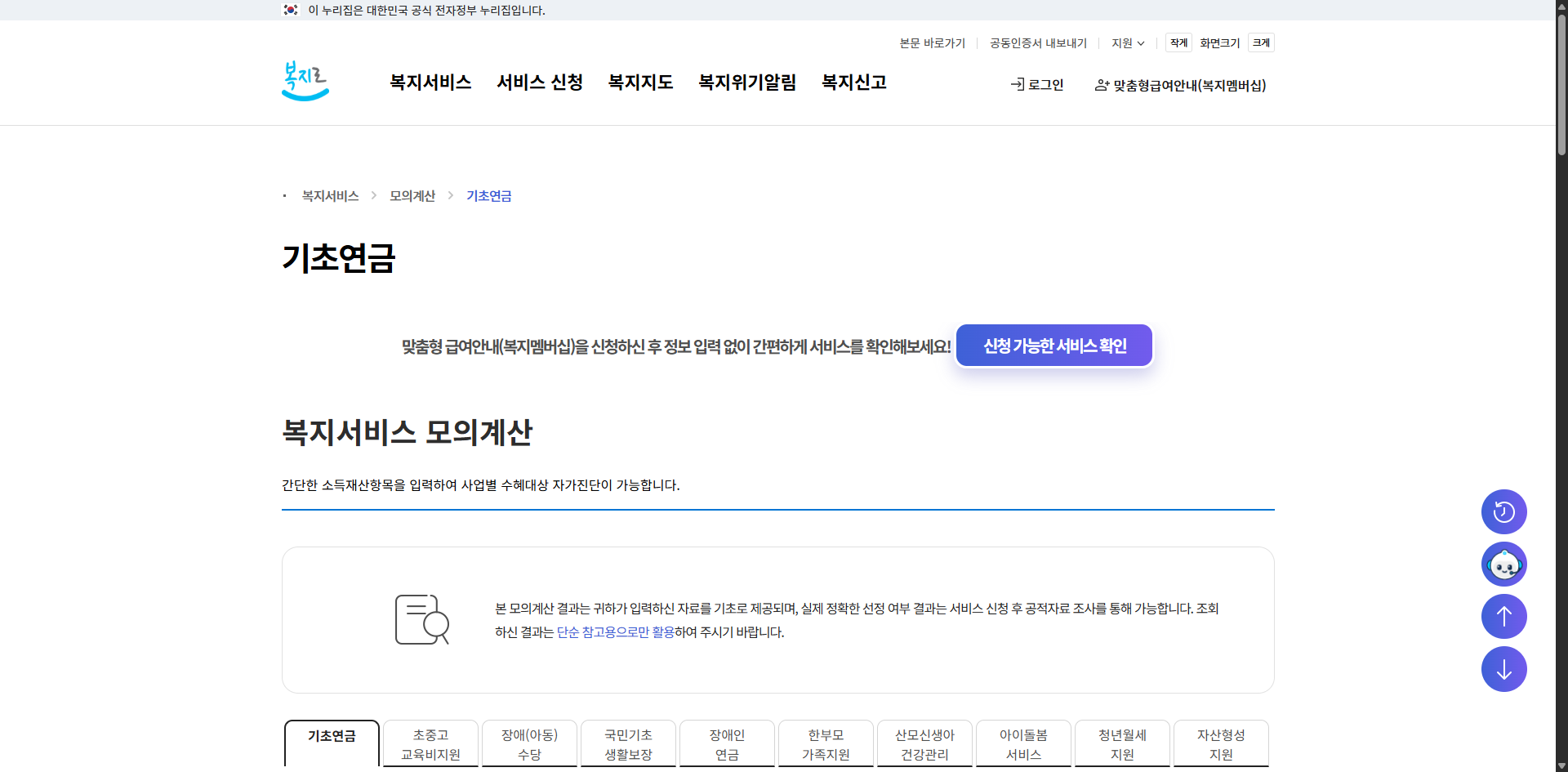The image size is (1568, 772).
Task: Click the 로그인 arrow icon
Action: (x=1017, y=84)
